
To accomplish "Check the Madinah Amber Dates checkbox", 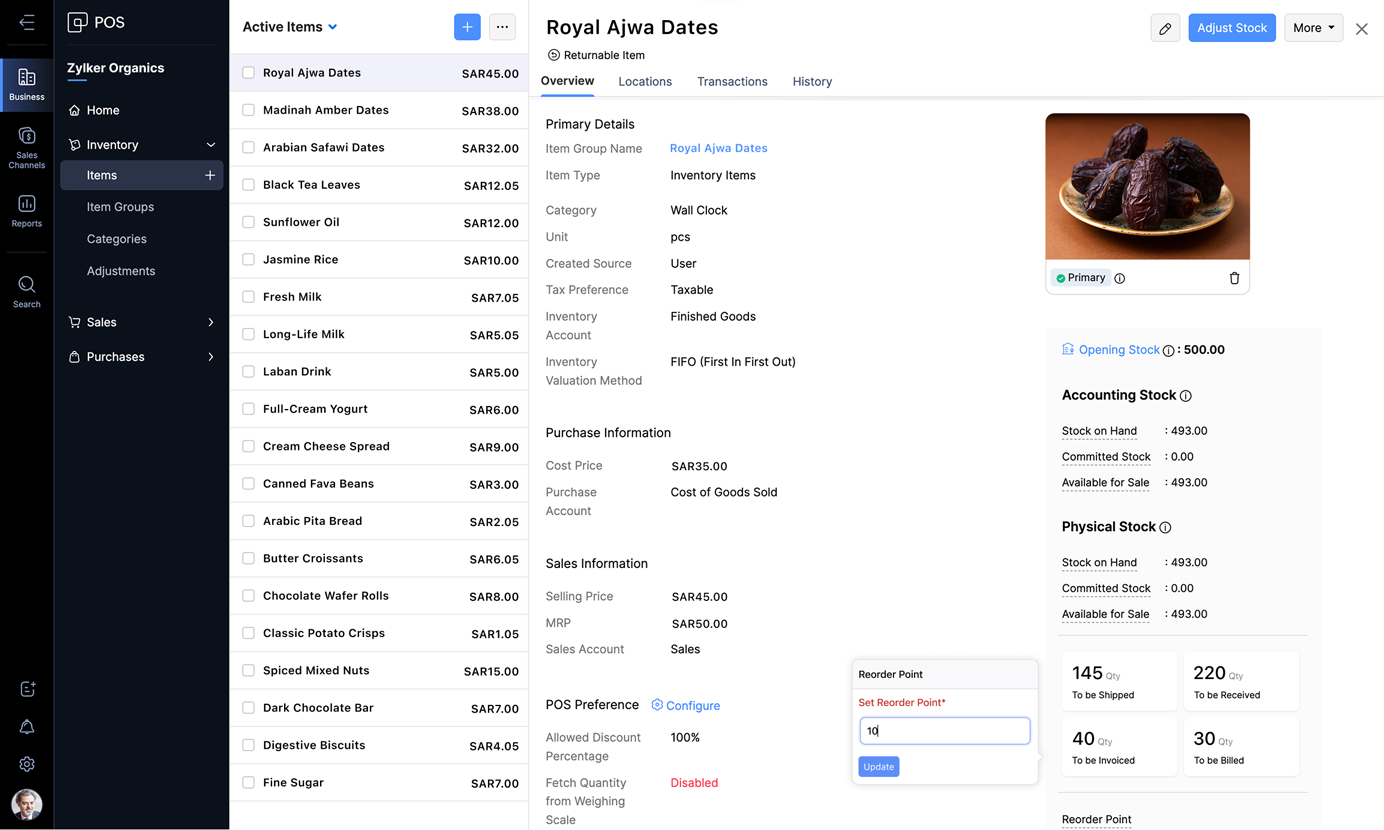I will point(248,110).
